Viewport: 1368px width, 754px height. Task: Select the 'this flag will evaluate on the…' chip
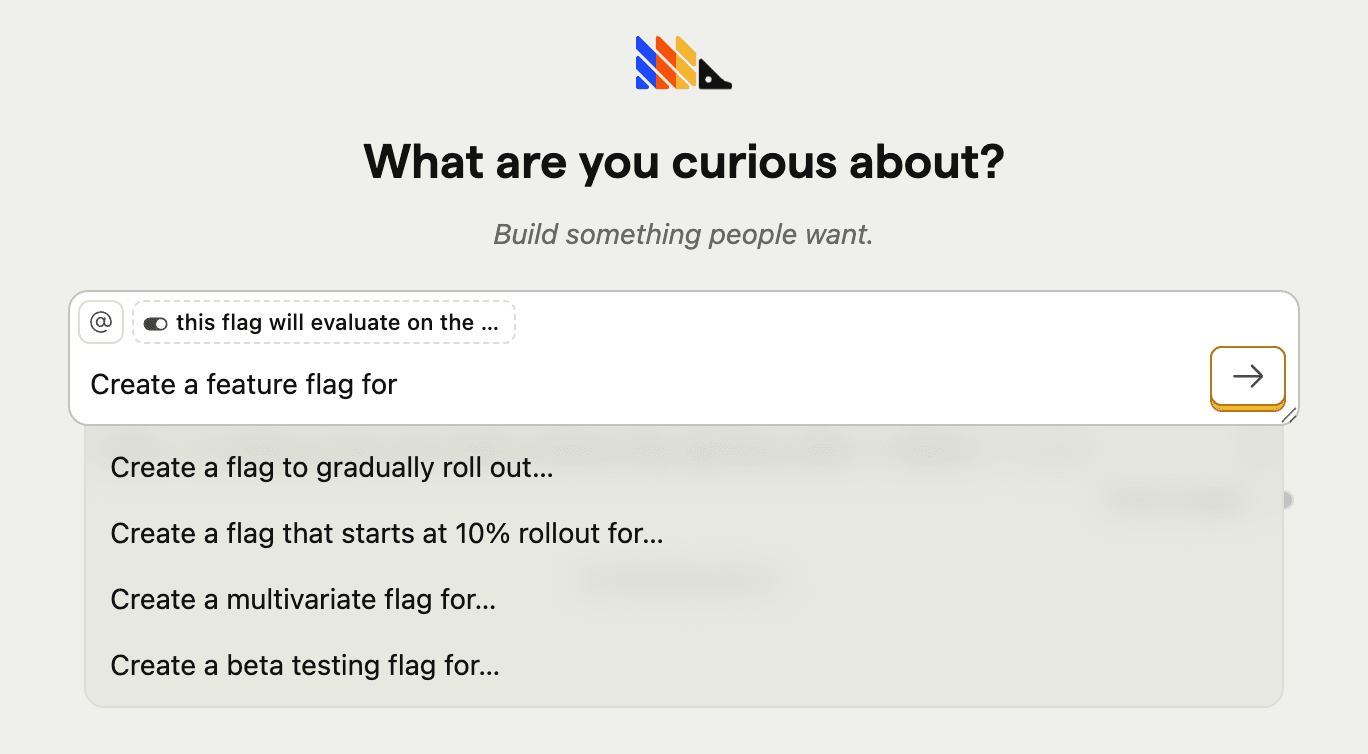coord(324,322)
